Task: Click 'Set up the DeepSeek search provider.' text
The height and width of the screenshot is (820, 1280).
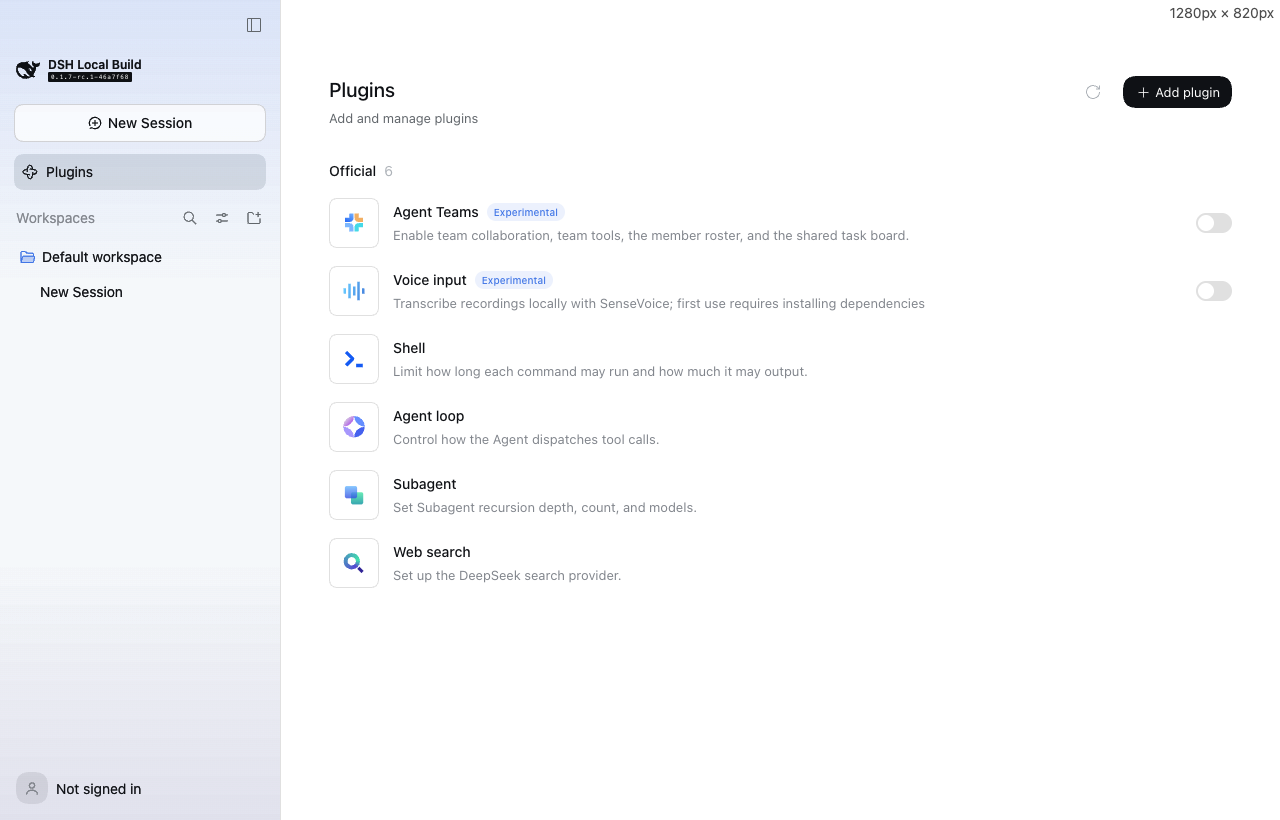Action: [507, 576]
